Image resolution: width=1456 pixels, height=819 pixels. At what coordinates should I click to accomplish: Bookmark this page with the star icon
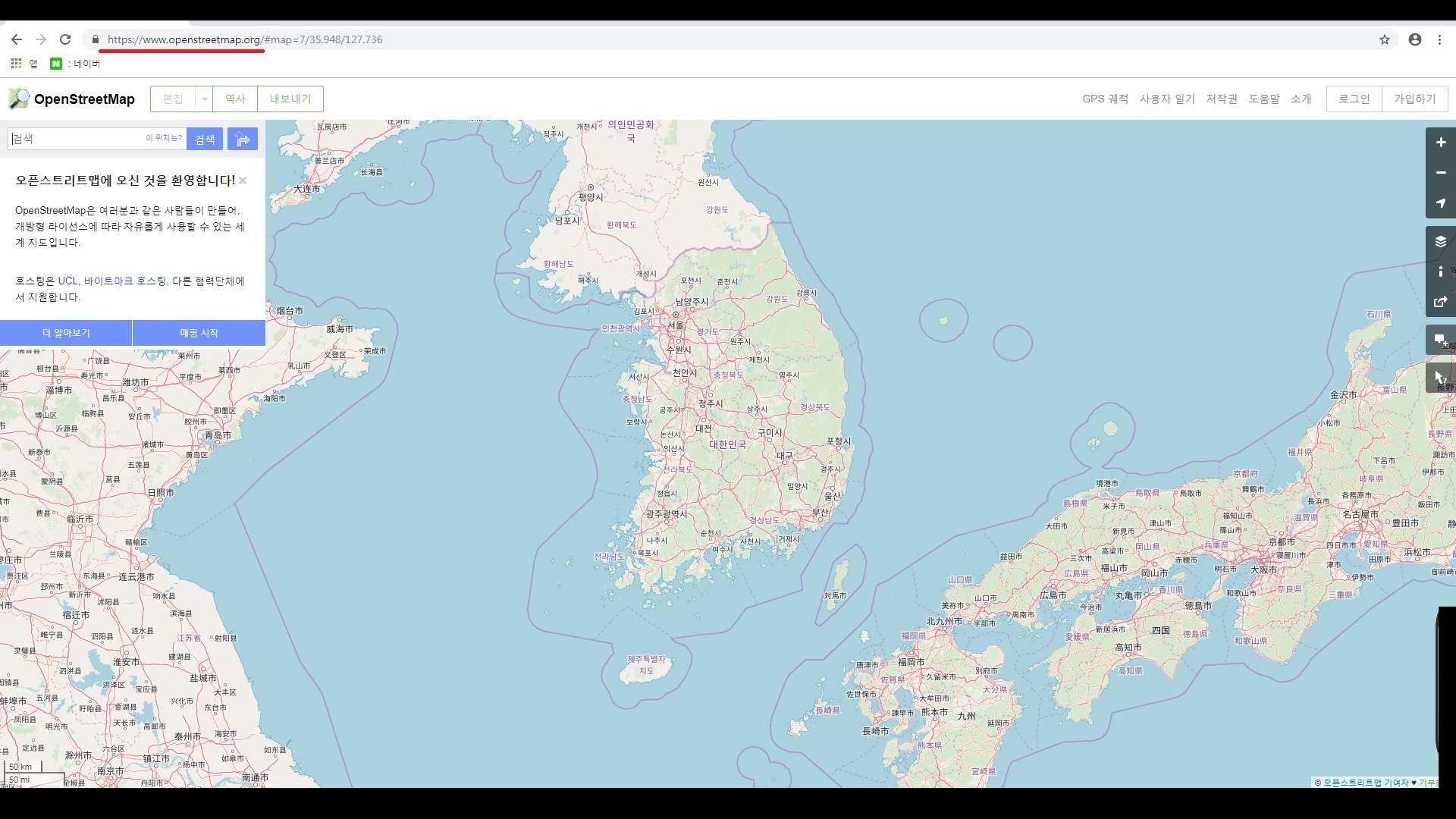(1385, 39)
